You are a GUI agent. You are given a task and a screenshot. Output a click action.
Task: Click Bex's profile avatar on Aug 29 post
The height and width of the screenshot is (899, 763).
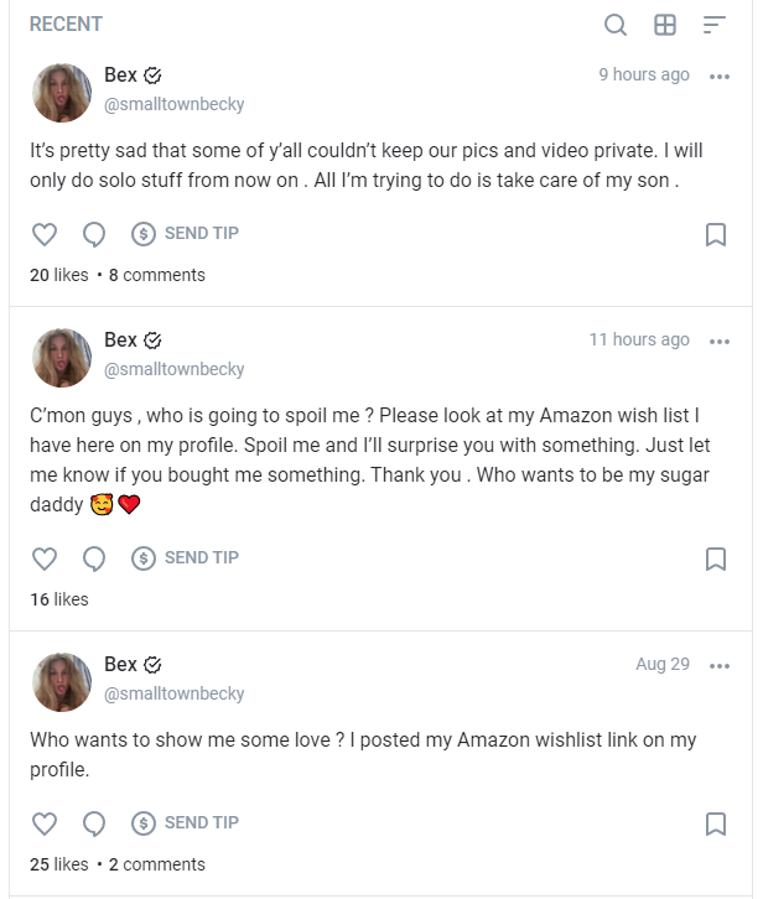click(x=62, y=682)
